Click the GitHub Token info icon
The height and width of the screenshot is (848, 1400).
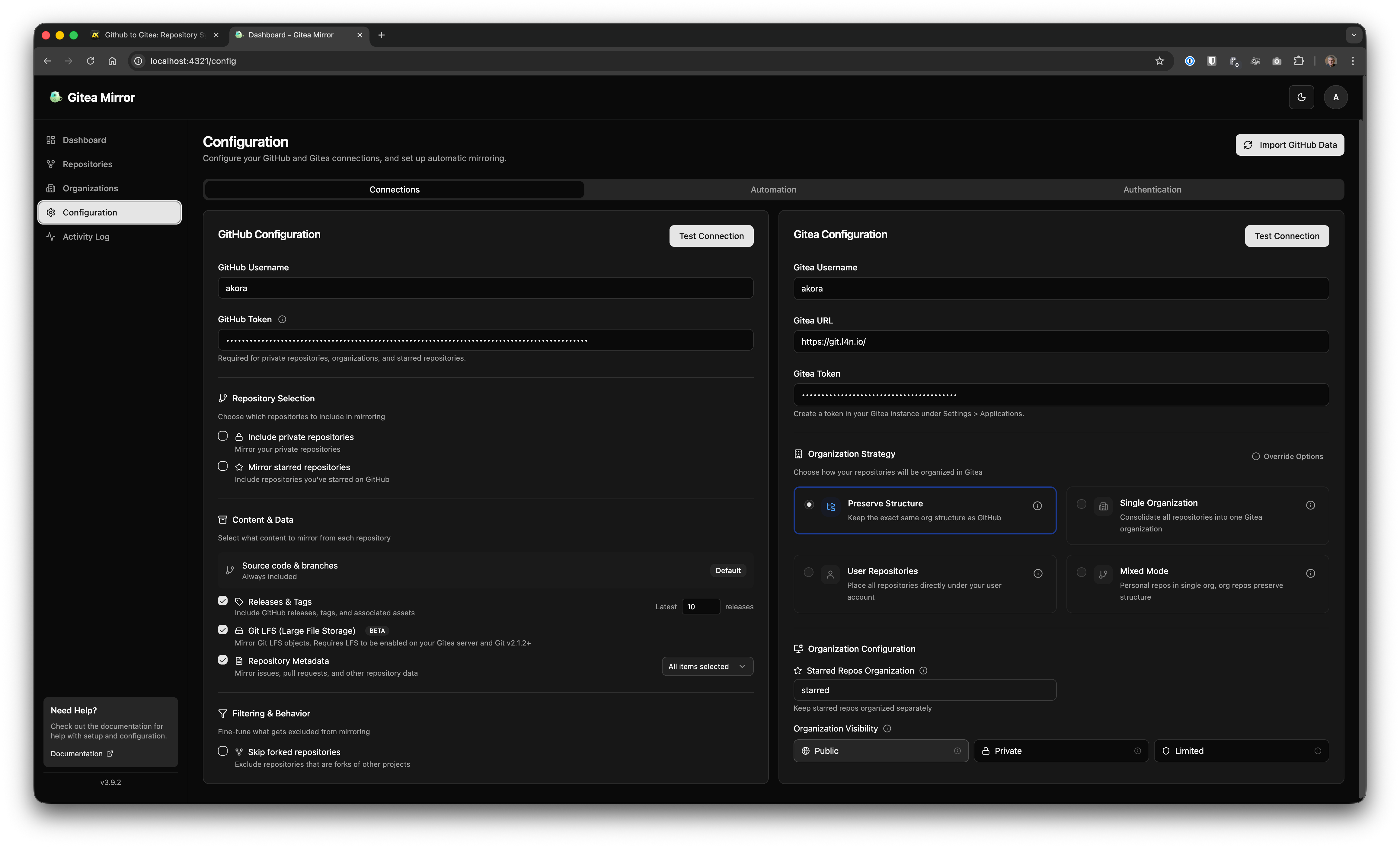click(x=283, y=319)
